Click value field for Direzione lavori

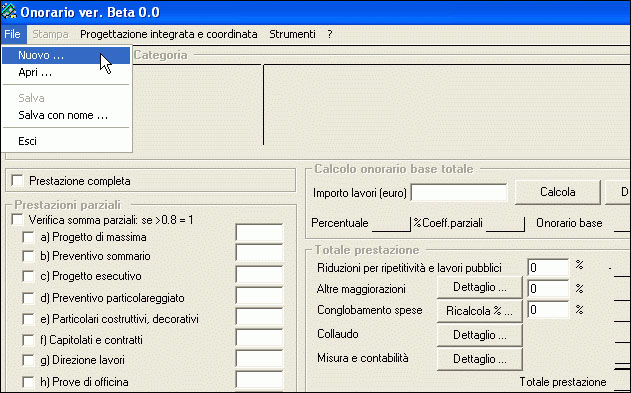tap(259, 359)
